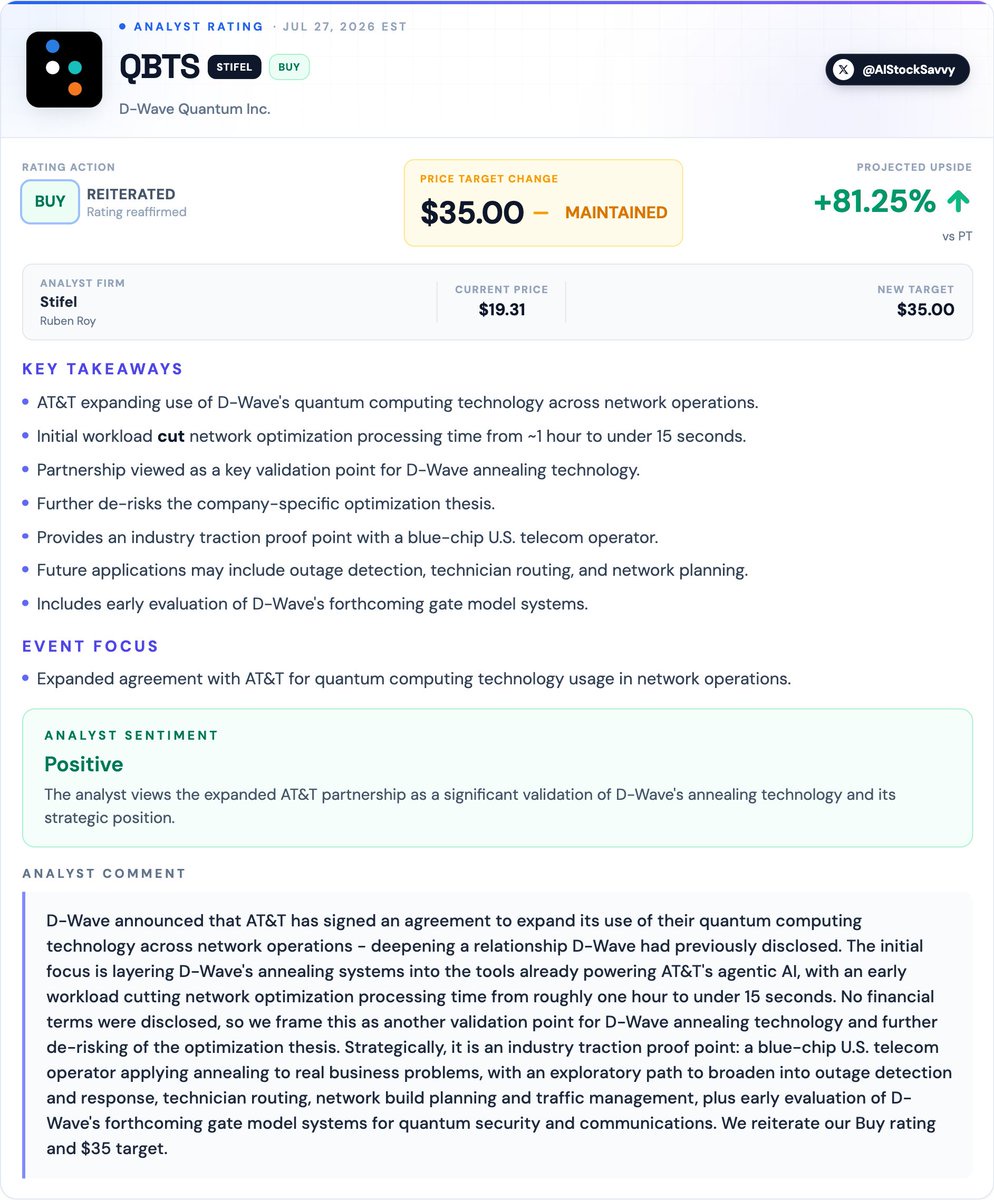The height and width of the screenshot is (1200, 994).
Task: Click the +81.25% projected upside value
Action: click(875, 202)
